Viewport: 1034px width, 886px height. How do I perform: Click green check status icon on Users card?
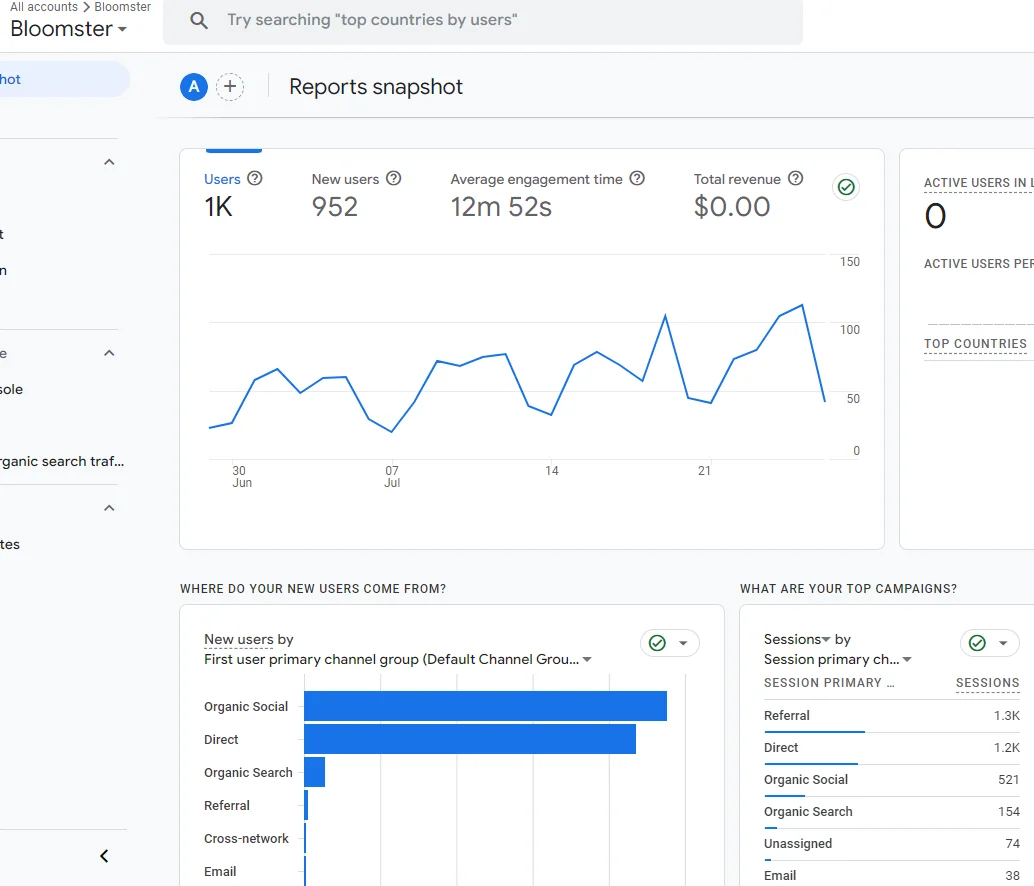pos(846,187)
